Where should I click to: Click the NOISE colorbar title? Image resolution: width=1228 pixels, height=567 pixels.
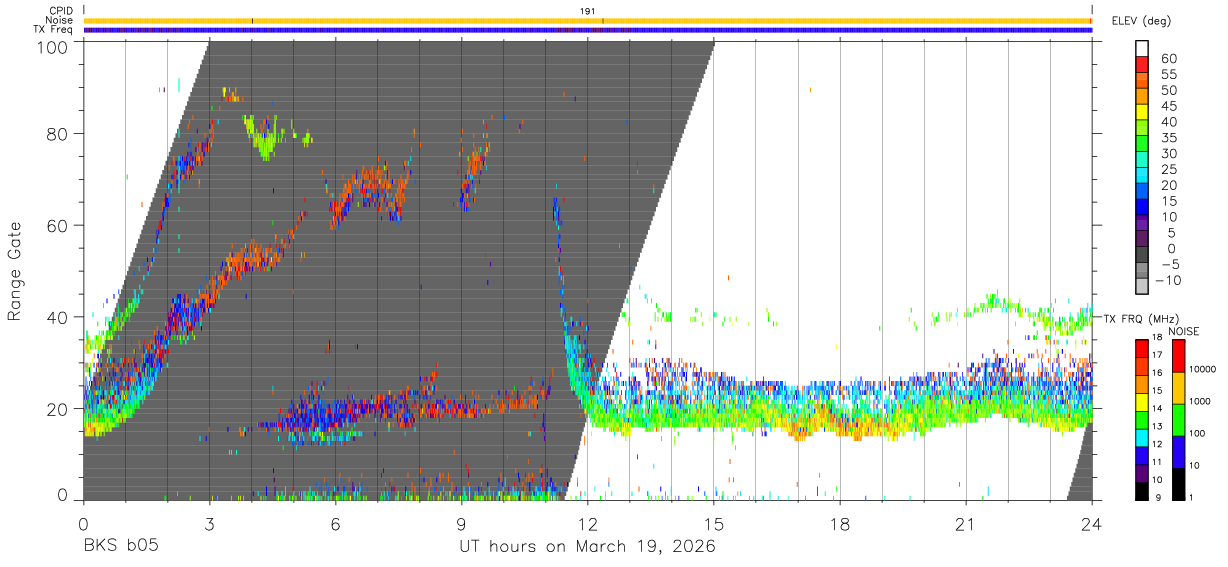coord(1185,331)
